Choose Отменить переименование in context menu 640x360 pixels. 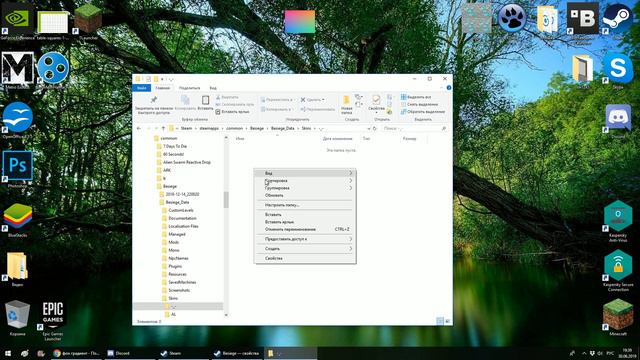(x=305, y=229)
